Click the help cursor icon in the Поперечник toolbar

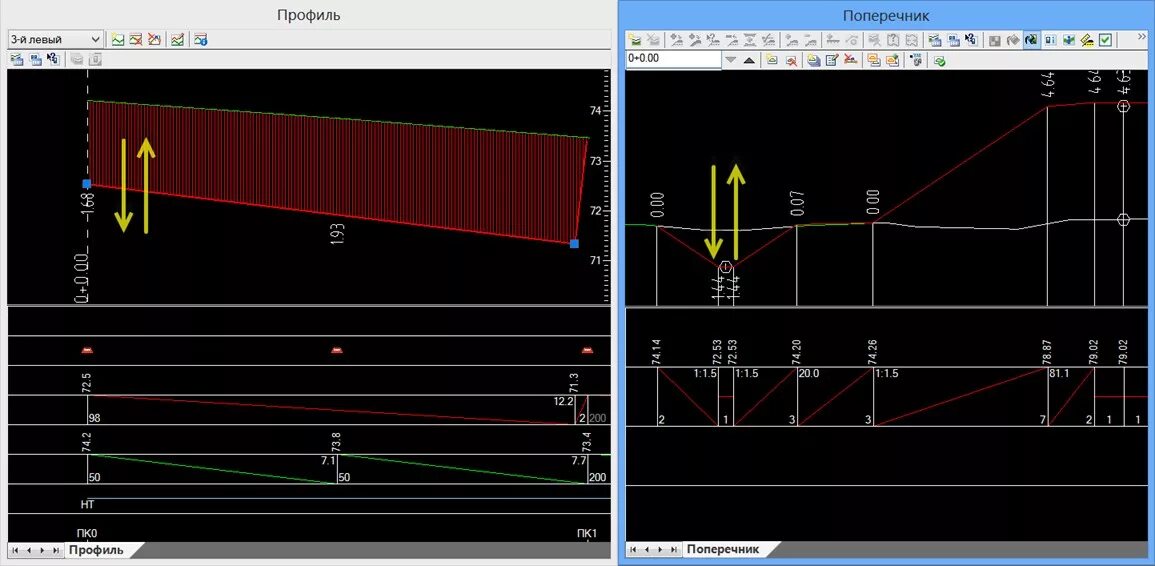pos(970,40)
